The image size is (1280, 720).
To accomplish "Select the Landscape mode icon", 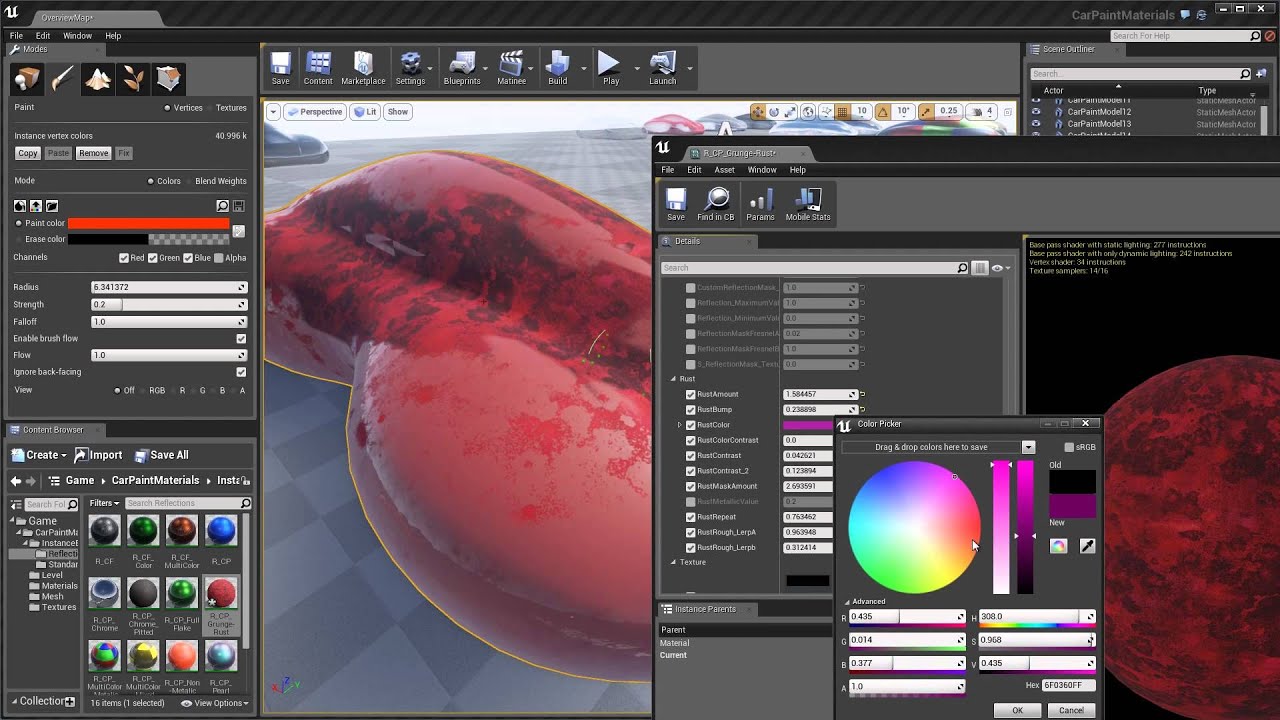I will 97,79.
